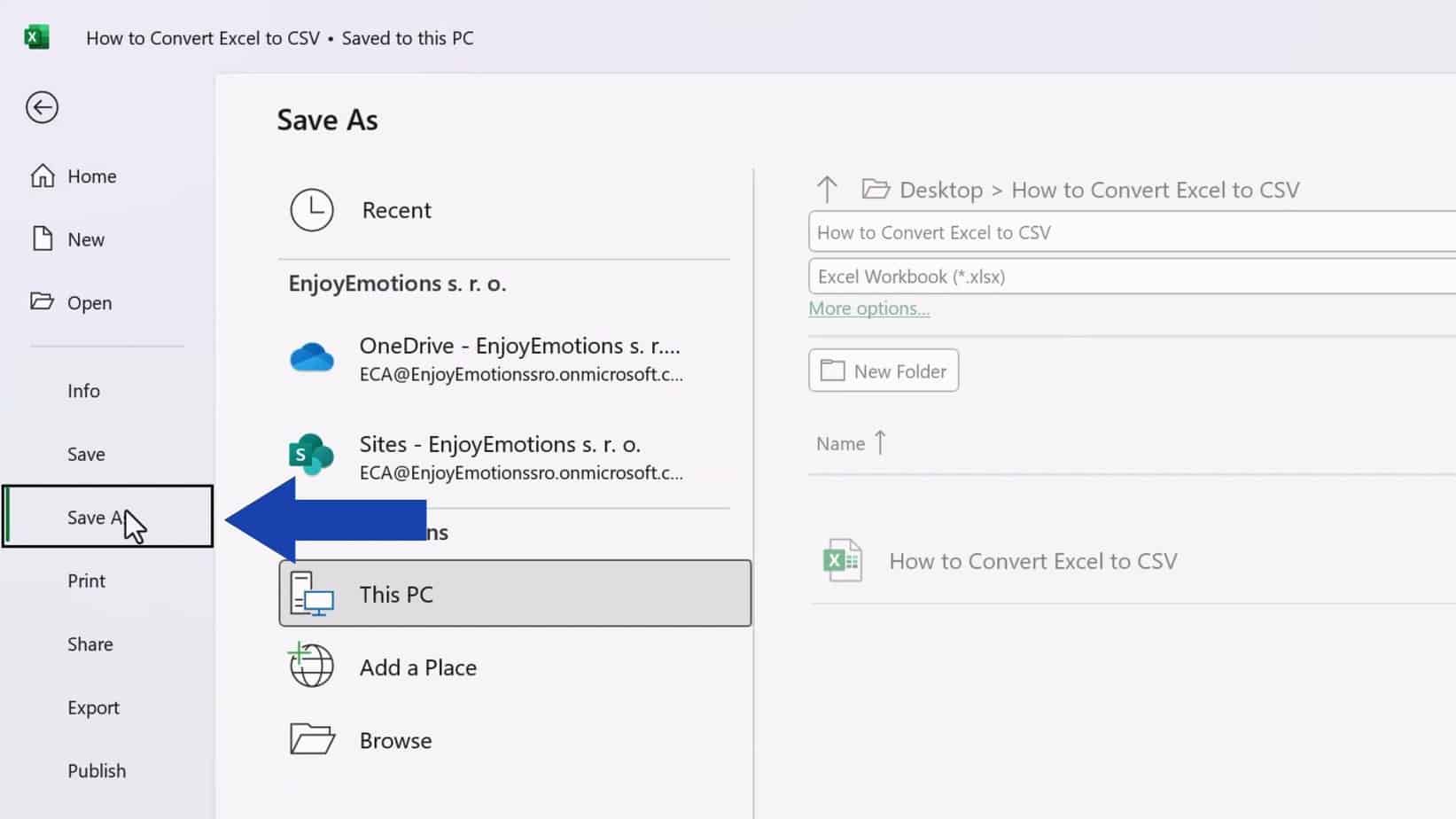Open the saved file How to Convert Excel to CSV
This screenshot has width=1456, height=819.
pyautogui.click(x=1033, y=560)
